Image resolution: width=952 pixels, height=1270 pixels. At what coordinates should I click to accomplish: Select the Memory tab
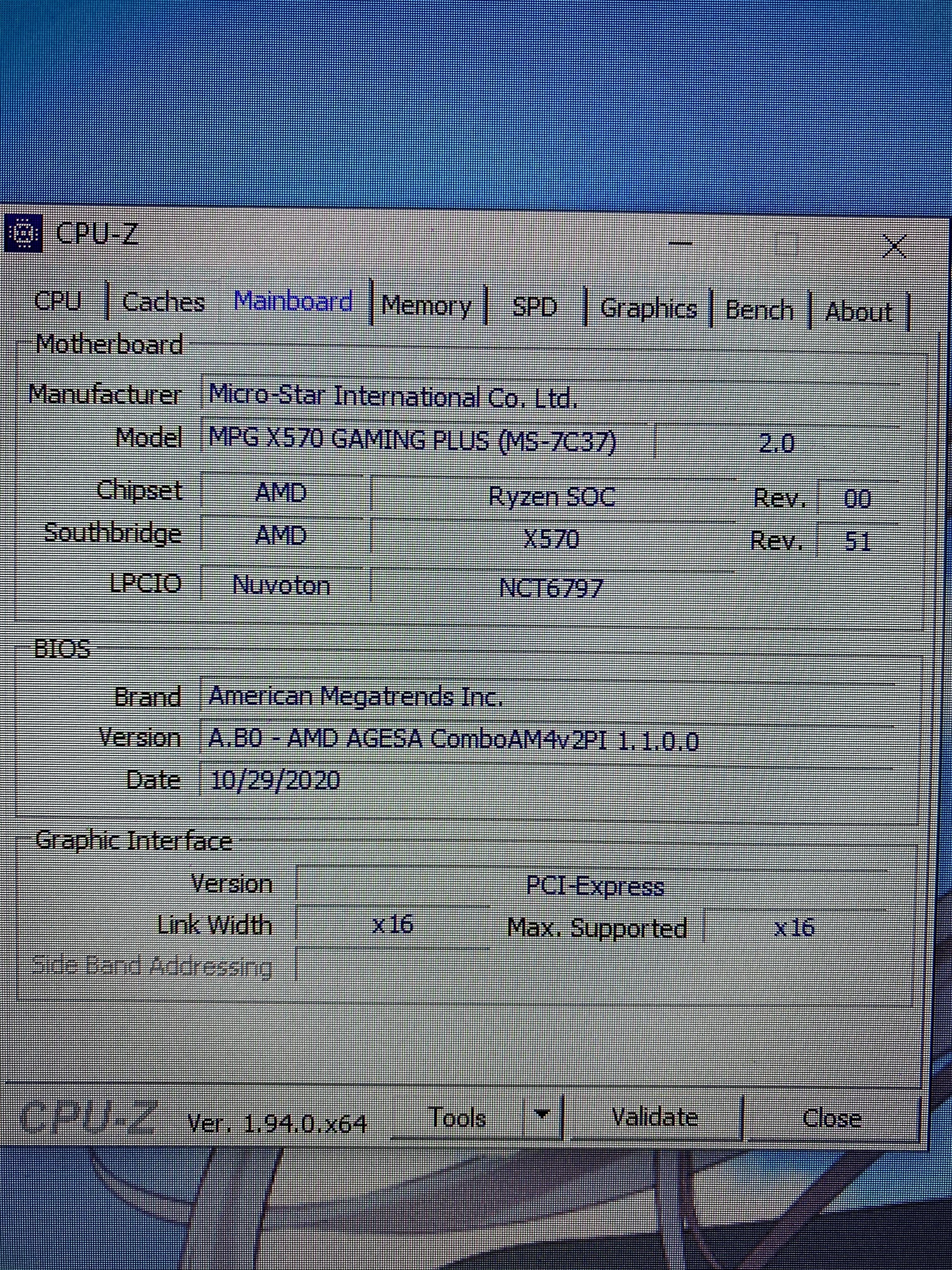[426, 306]
